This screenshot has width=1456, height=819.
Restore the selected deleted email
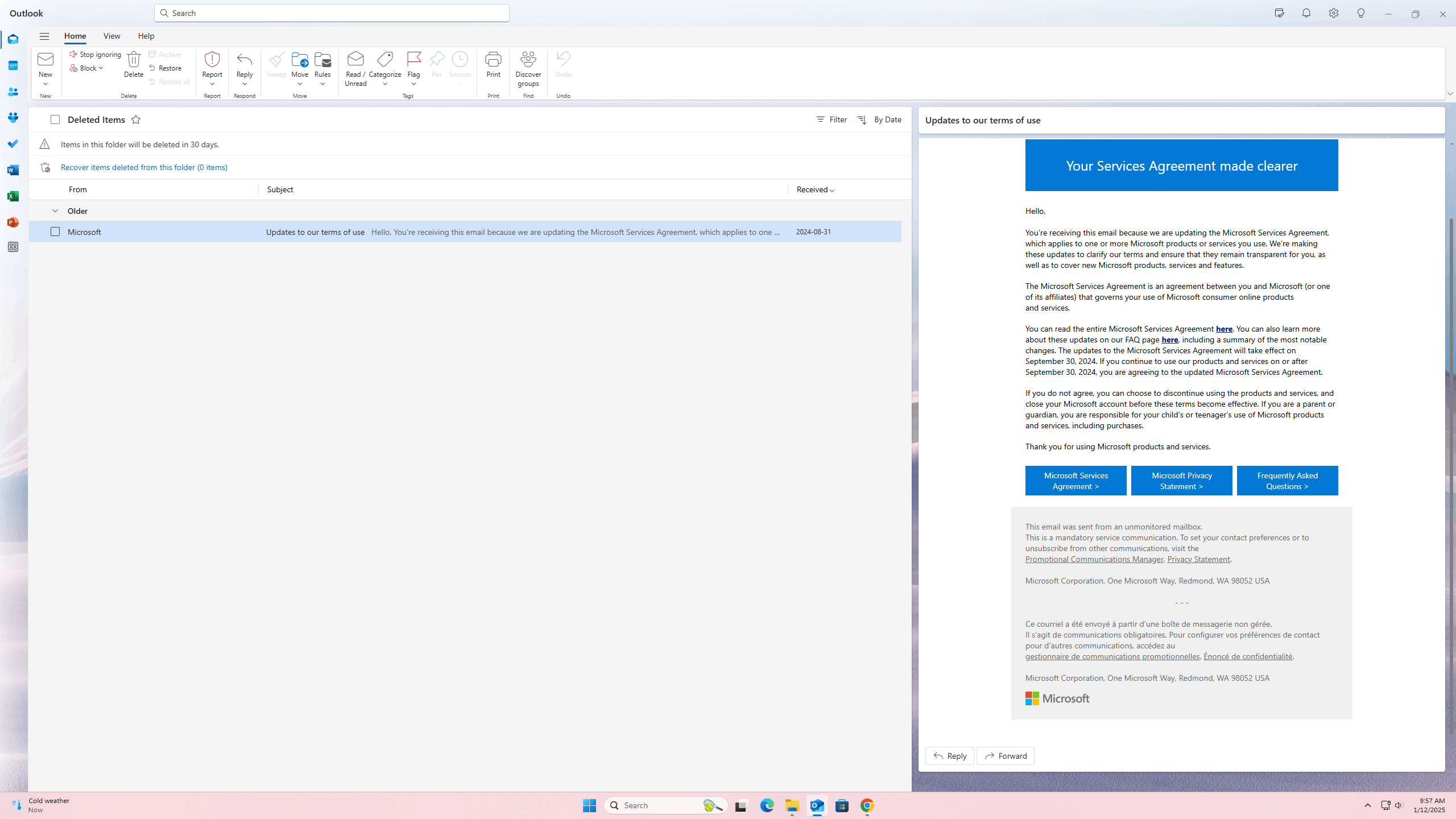166,68
